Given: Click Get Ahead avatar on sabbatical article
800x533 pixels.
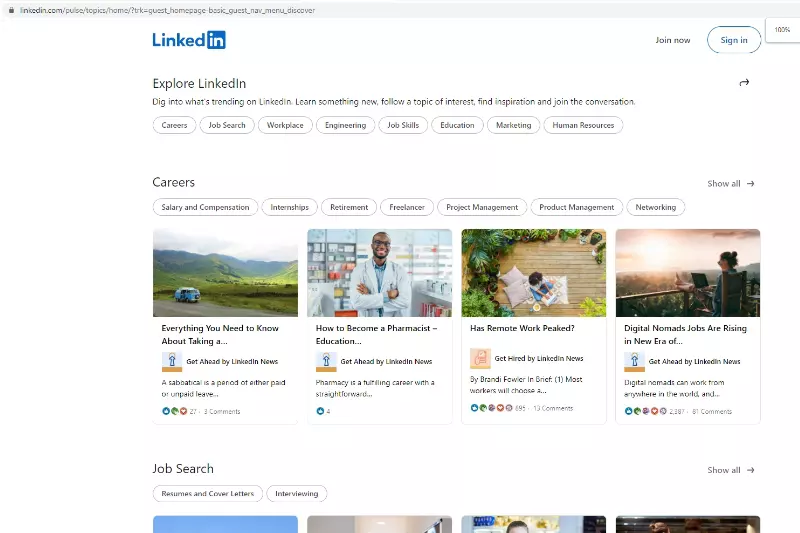Looking at the screenshot, I should 171,361.
